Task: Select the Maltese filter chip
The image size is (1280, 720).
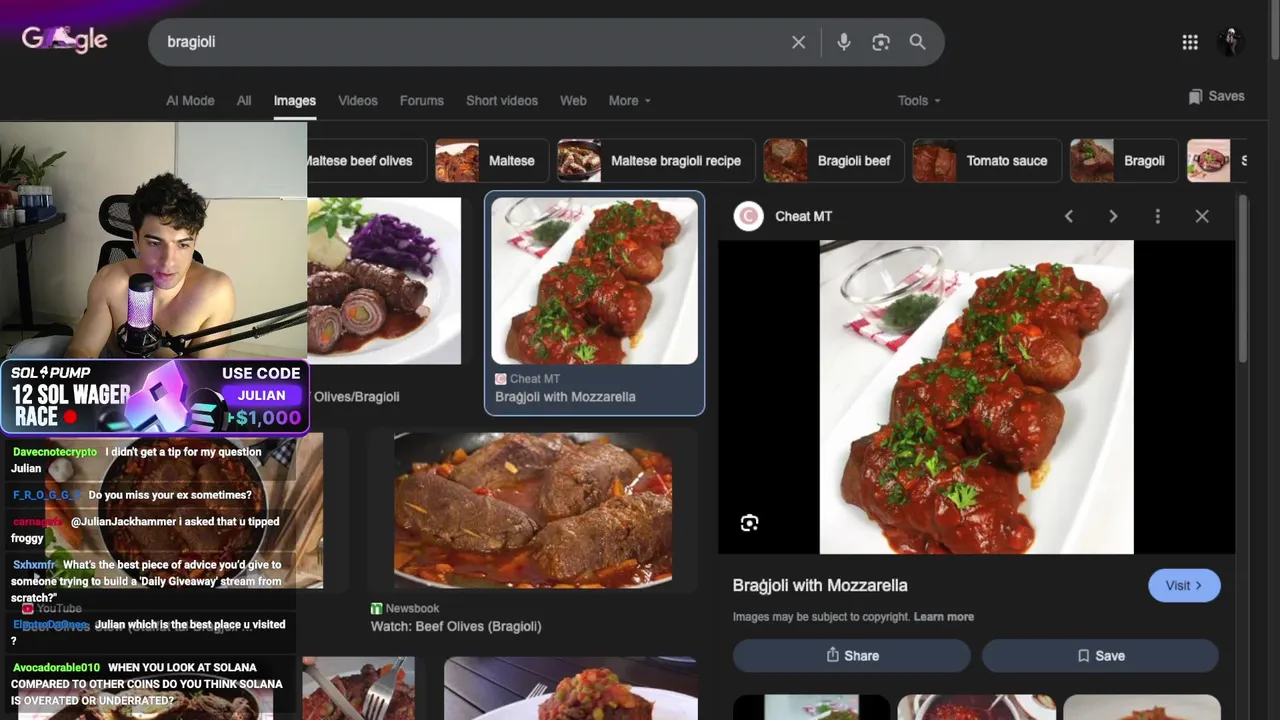Action: tap(491, 160)
